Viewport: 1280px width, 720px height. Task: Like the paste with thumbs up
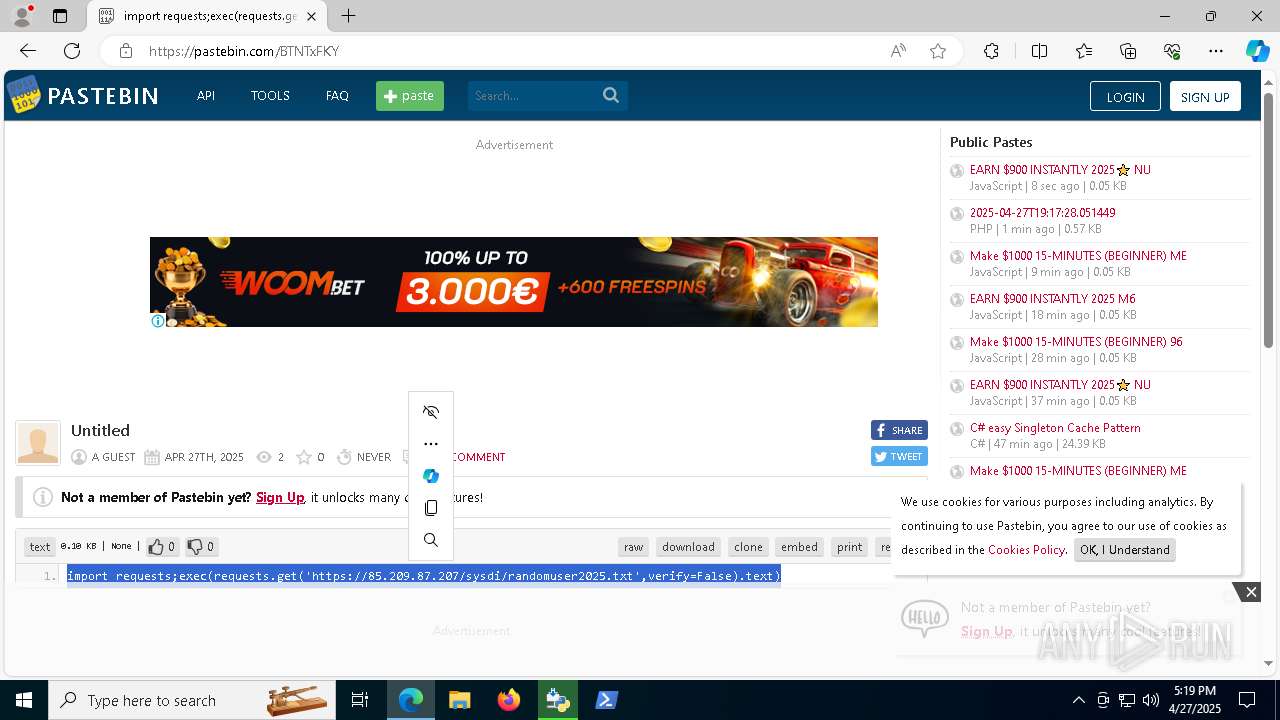point(162,547)
